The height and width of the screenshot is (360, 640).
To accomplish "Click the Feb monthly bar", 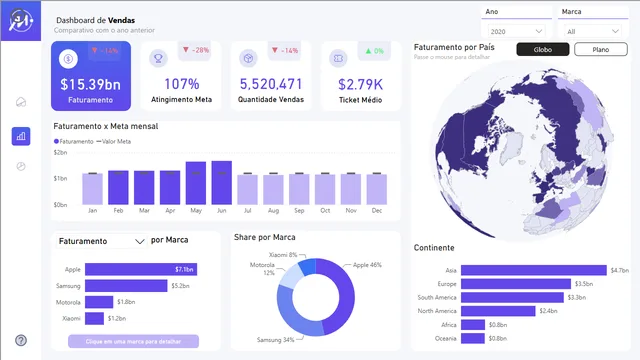I will pos(118,188).
